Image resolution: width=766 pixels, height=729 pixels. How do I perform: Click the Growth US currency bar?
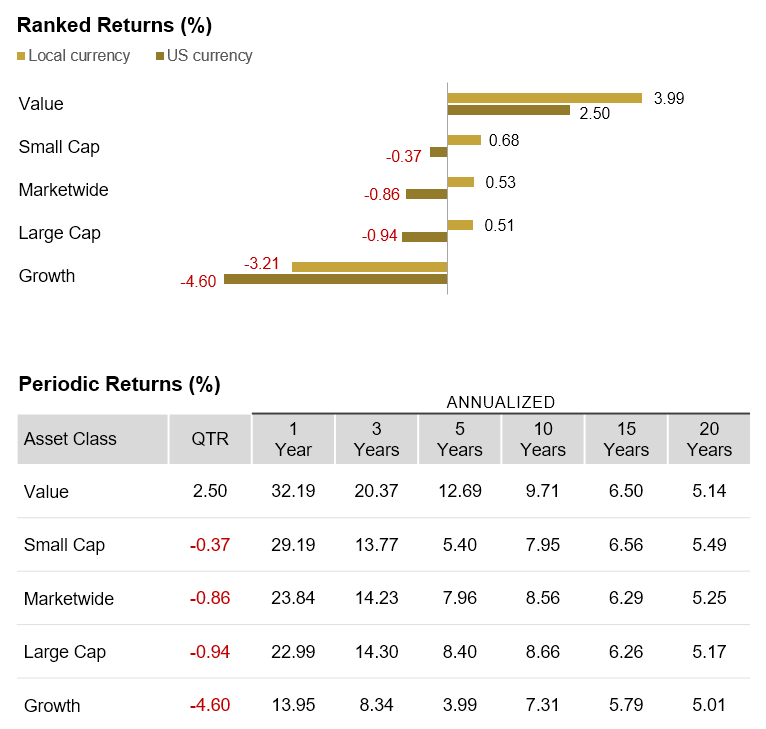[335, 279]
